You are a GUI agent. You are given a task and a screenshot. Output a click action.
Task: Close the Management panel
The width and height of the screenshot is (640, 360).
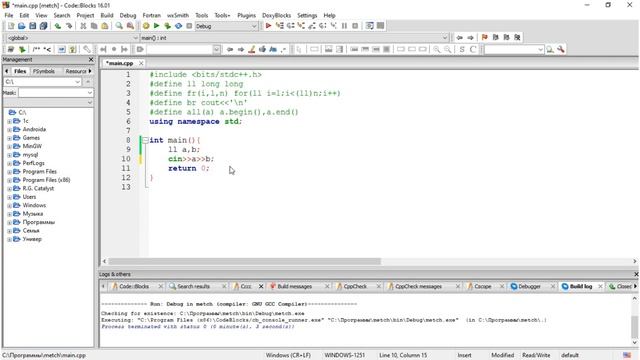coord(91,60)
